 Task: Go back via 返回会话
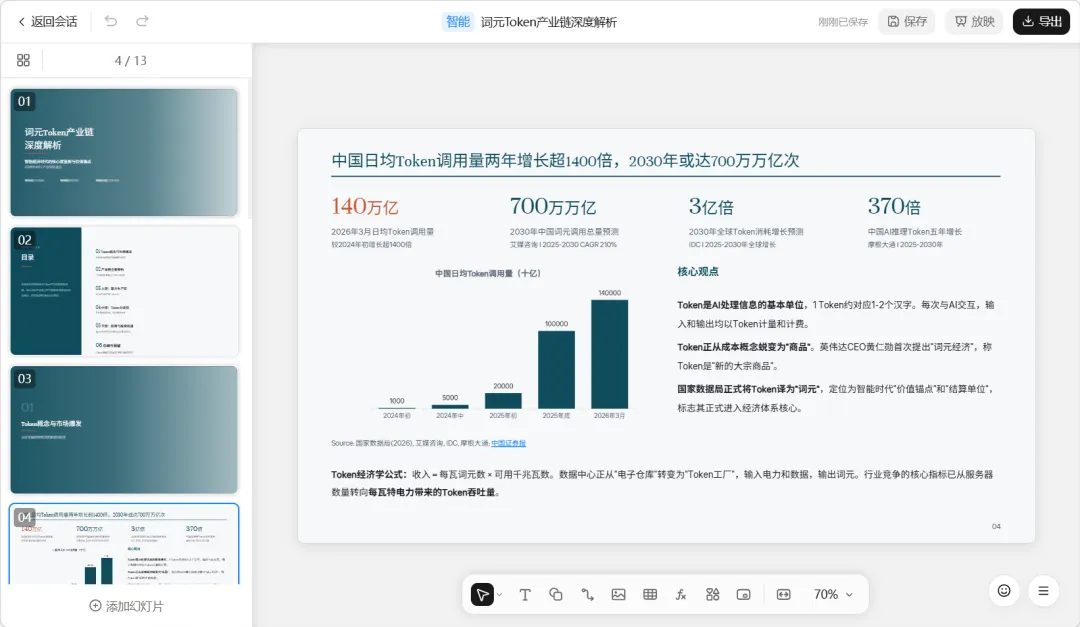(x=48, y=21)
